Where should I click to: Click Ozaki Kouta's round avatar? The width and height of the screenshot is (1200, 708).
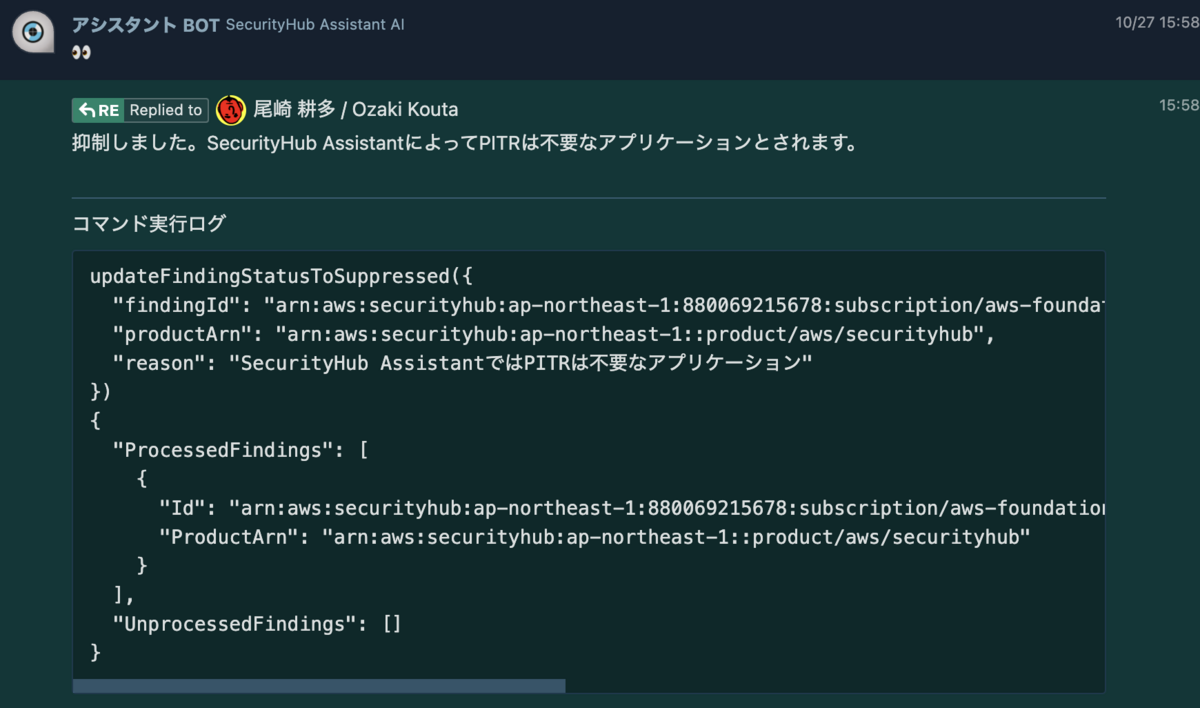[231, 110]
